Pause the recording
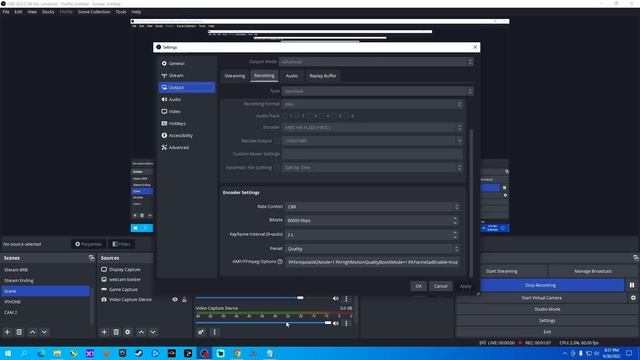This screenshot has height=360, width=640. 632,285
